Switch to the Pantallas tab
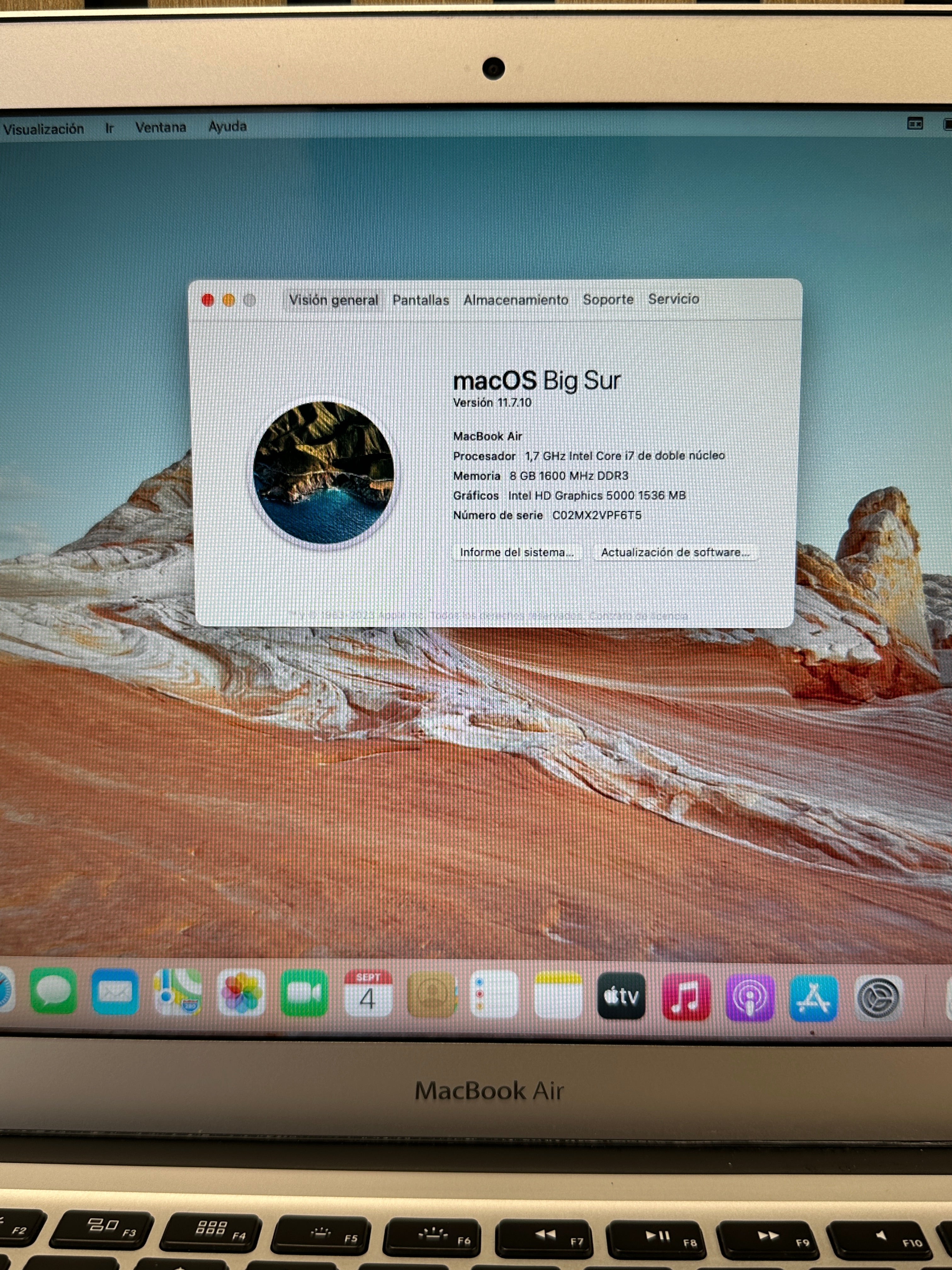This screenshot has height=1270, width=952. click(x=421, y=300)
